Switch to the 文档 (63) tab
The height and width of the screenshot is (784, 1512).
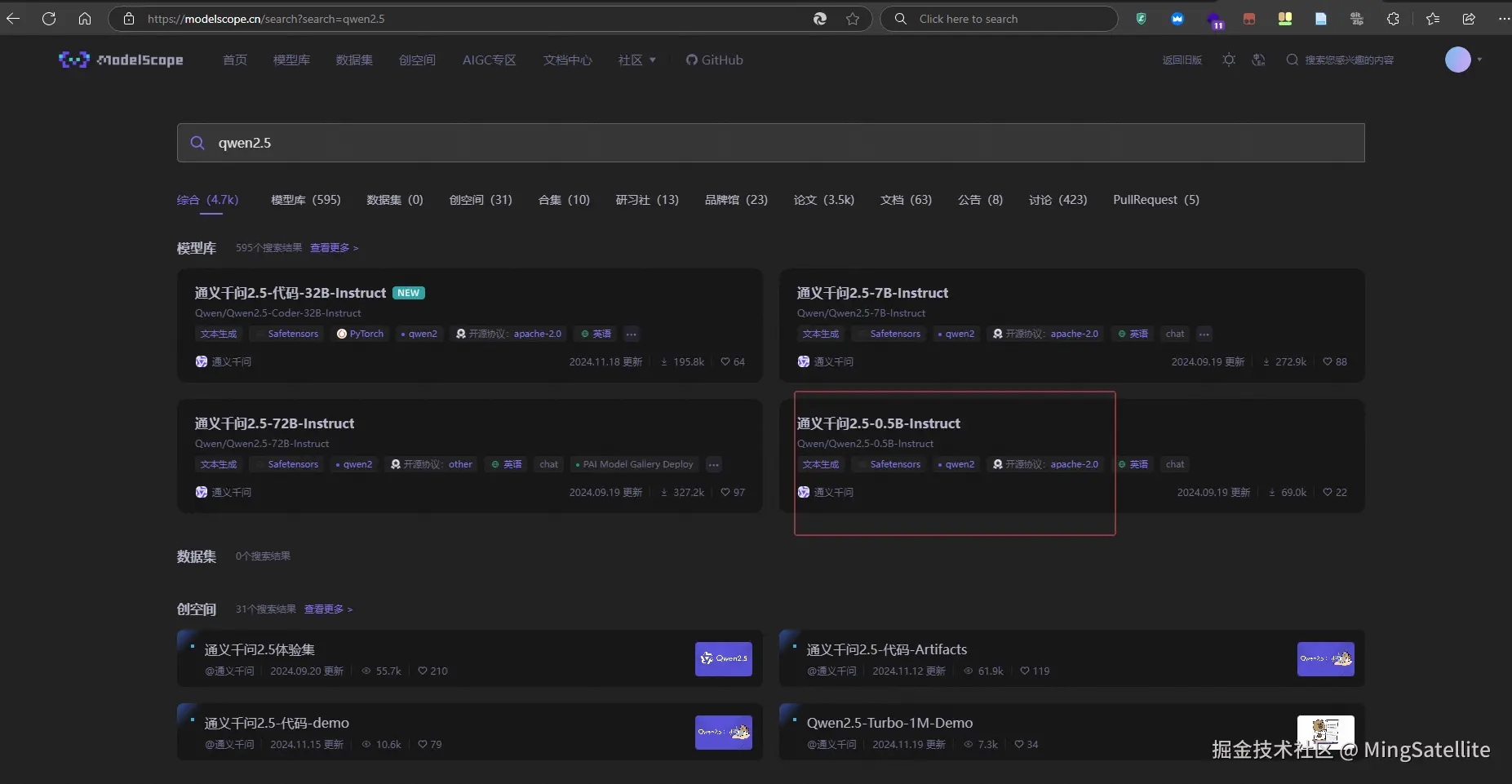906,200
